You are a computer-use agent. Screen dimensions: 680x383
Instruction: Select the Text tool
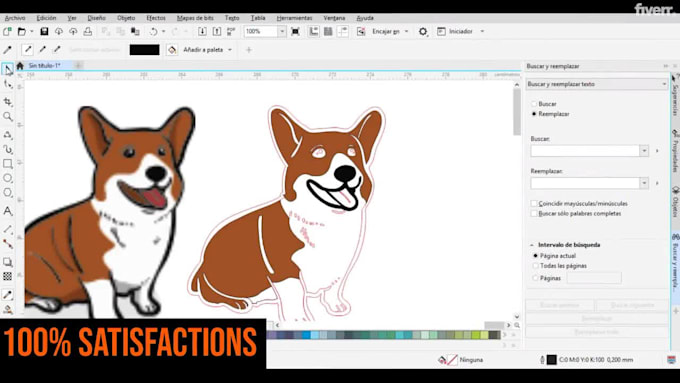click(7, 211)
